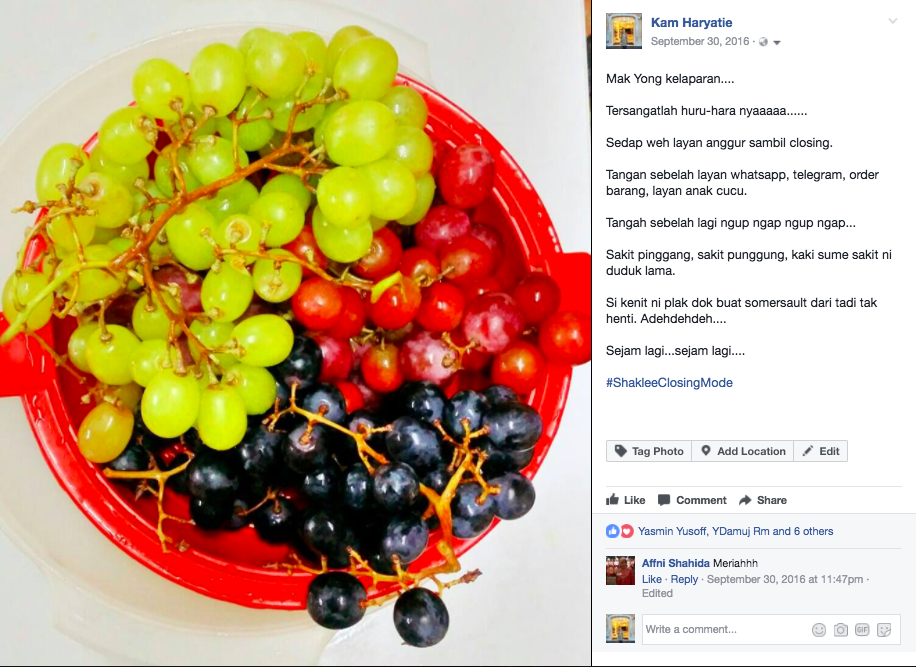
Task: Open the GIF picker in comment box
Action: point(862,630)
